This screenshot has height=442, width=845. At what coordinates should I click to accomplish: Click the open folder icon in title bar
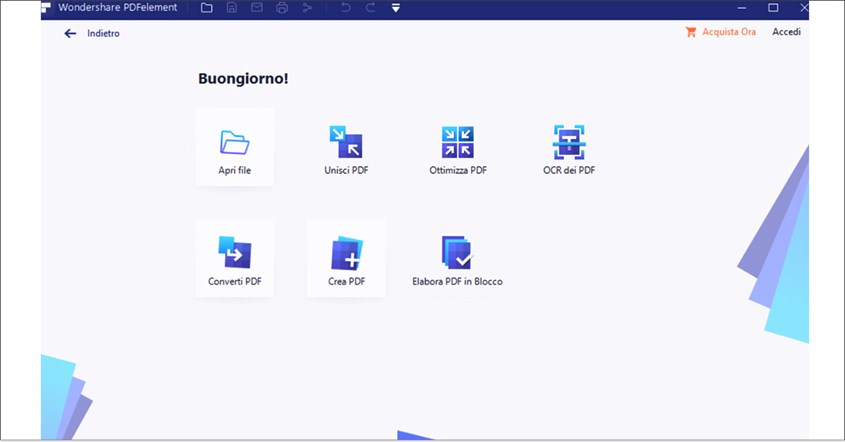(x=206, y=8)
